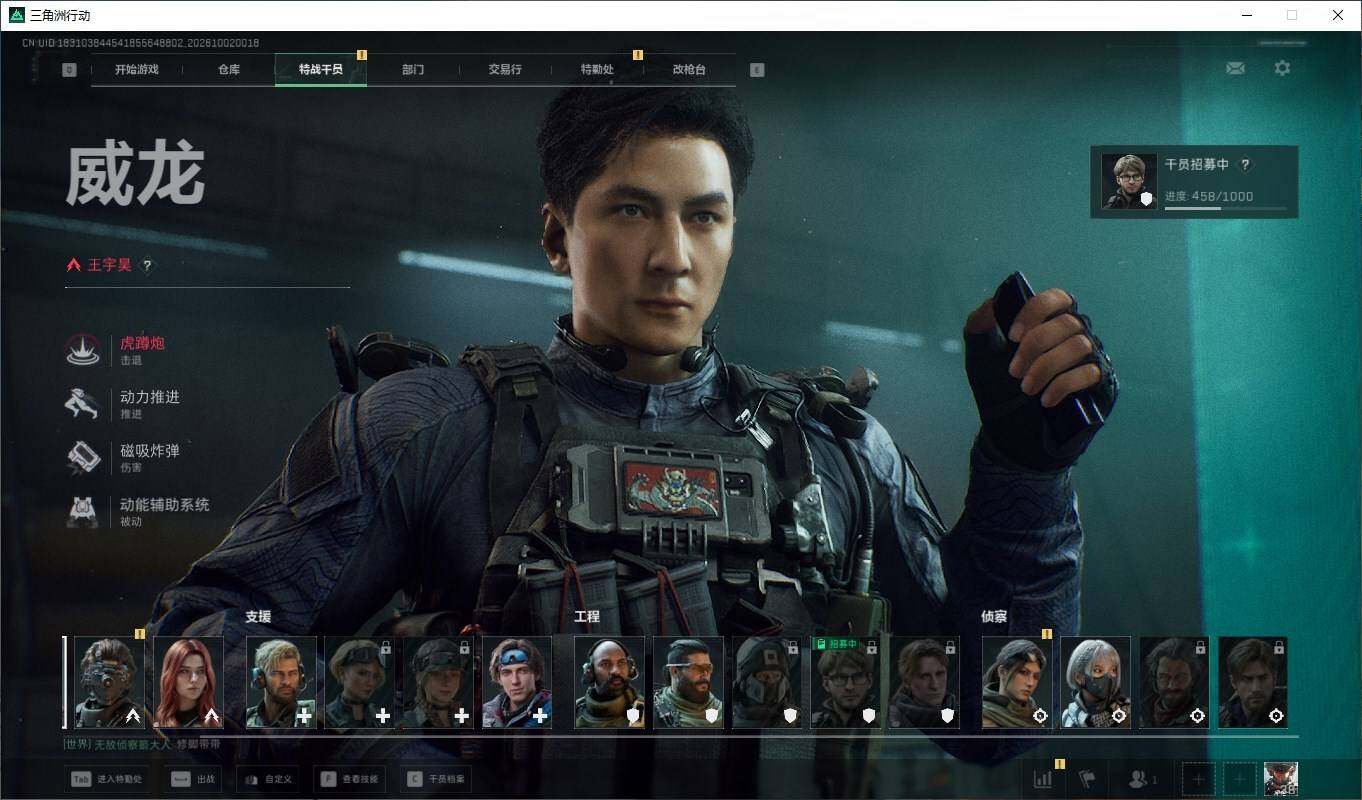
Task: Open the mail envelope icon
Action: 1235,68
